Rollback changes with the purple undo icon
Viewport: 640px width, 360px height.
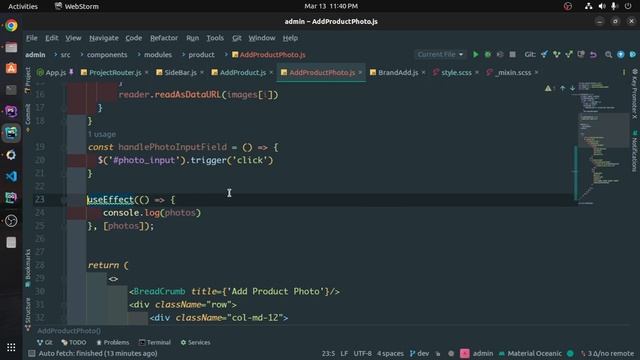point(593,54)
